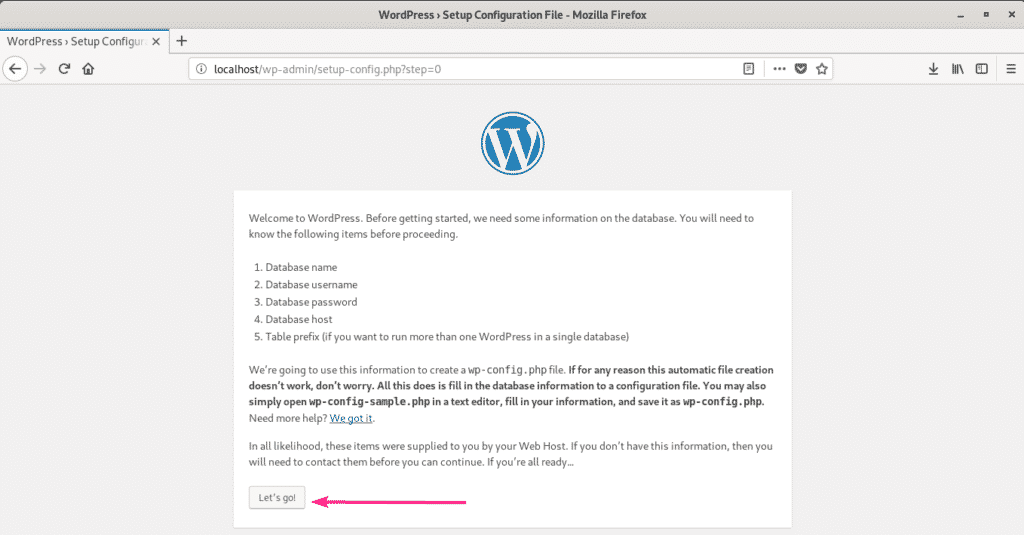Toggle the Firefox sidebar

pos(981,69)
